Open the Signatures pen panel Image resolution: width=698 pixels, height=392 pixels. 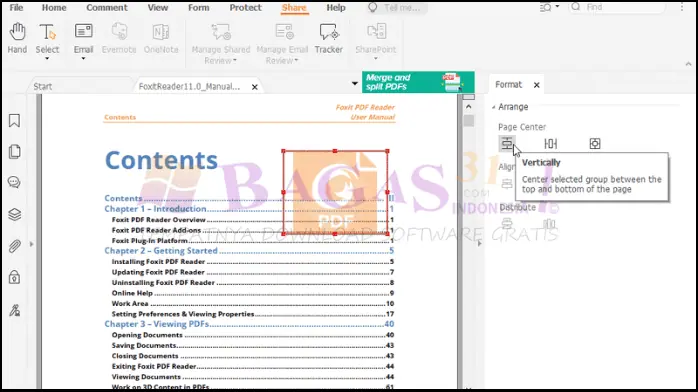[14, 310]
